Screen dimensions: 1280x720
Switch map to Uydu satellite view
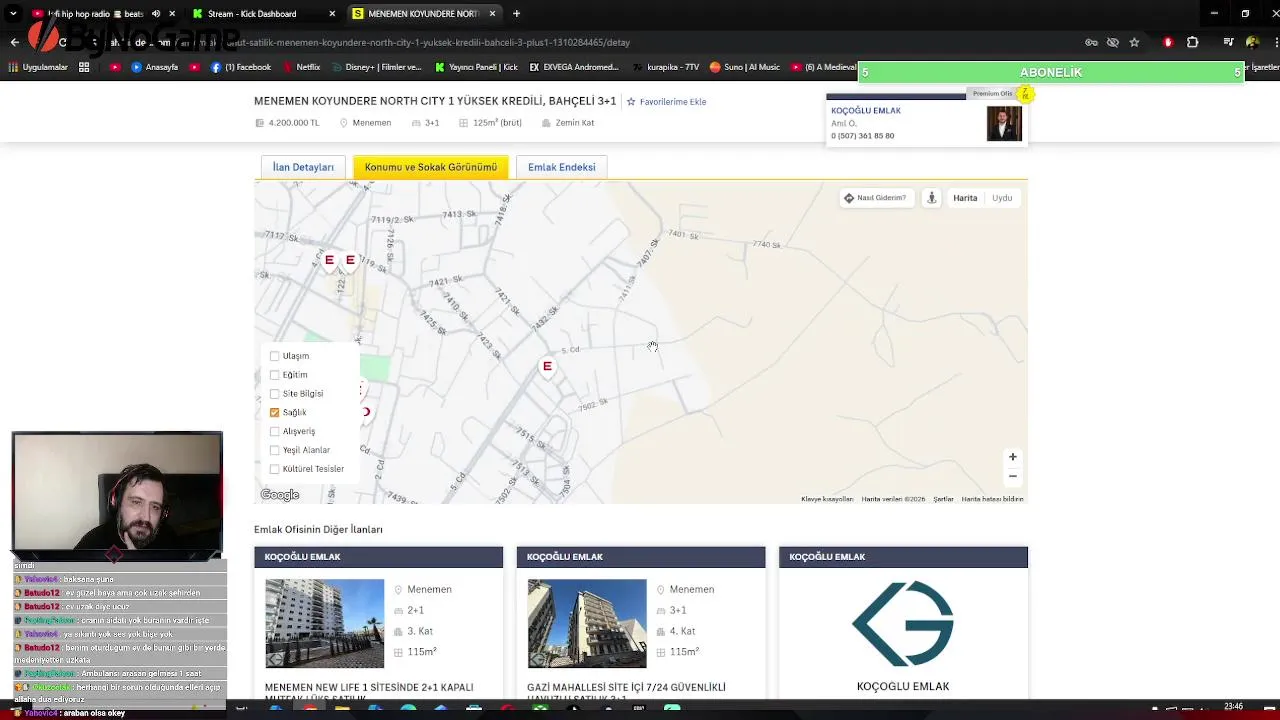tap(1002, 198)
